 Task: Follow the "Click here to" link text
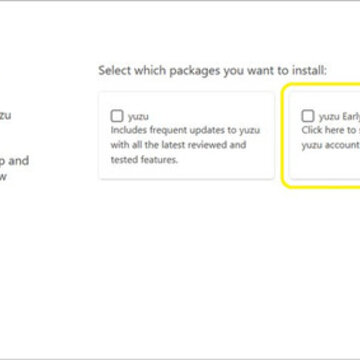(x=329, y=130)
